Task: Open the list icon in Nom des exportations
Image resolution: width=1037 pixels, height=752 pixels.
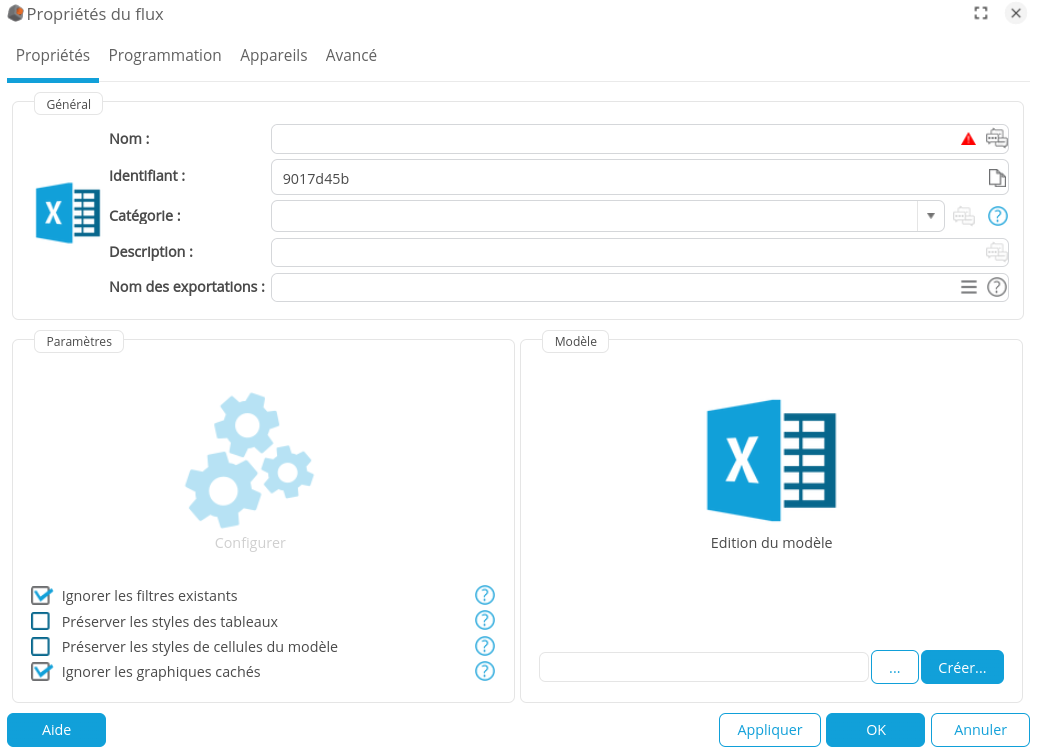Action: coord(968,287)
